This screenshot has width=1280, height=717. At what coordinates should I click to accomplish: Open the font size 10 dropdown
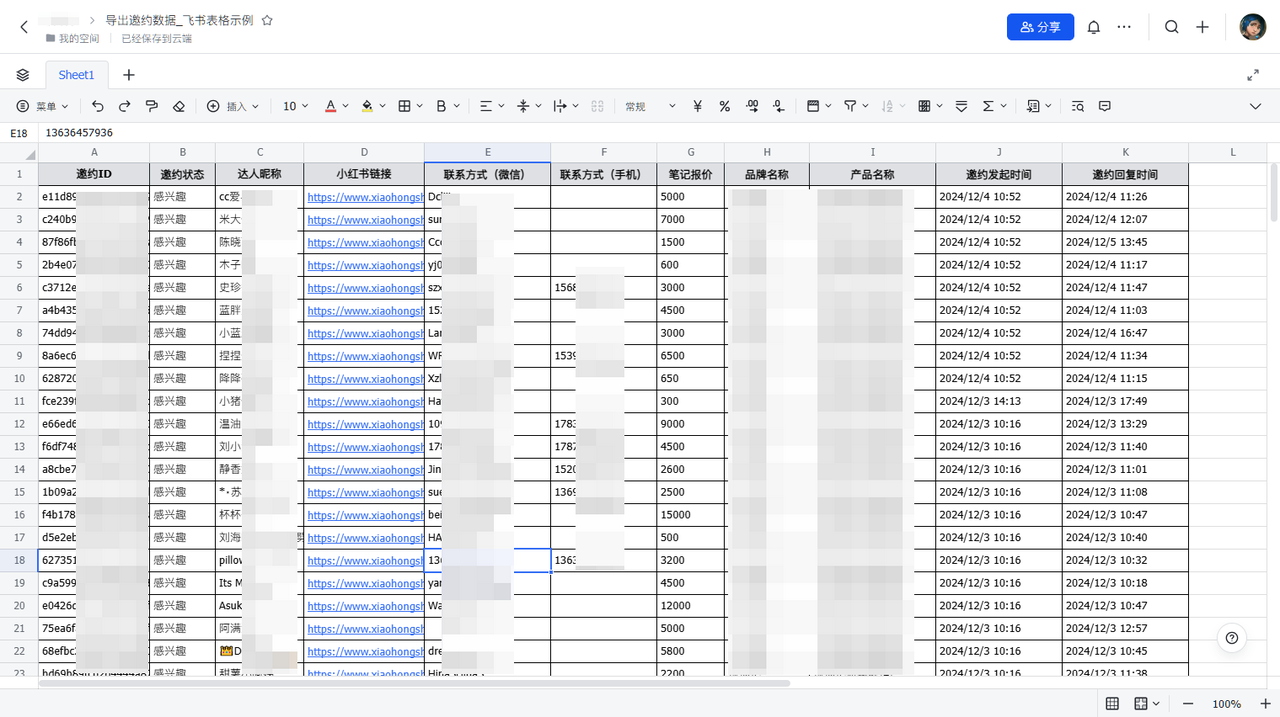[295, 106]
